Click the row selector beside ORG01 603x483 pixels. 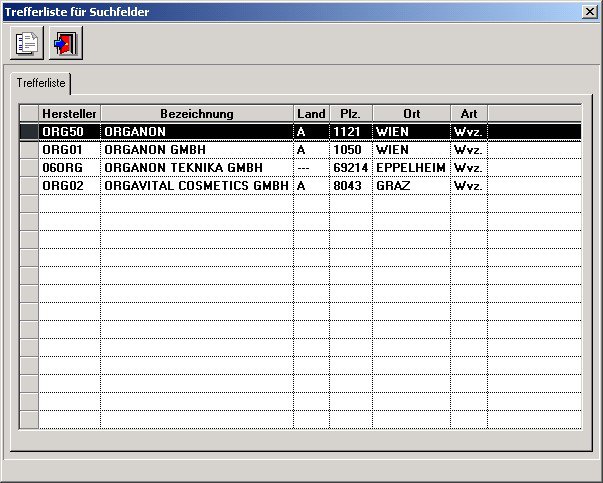click(x=29, y=150)
